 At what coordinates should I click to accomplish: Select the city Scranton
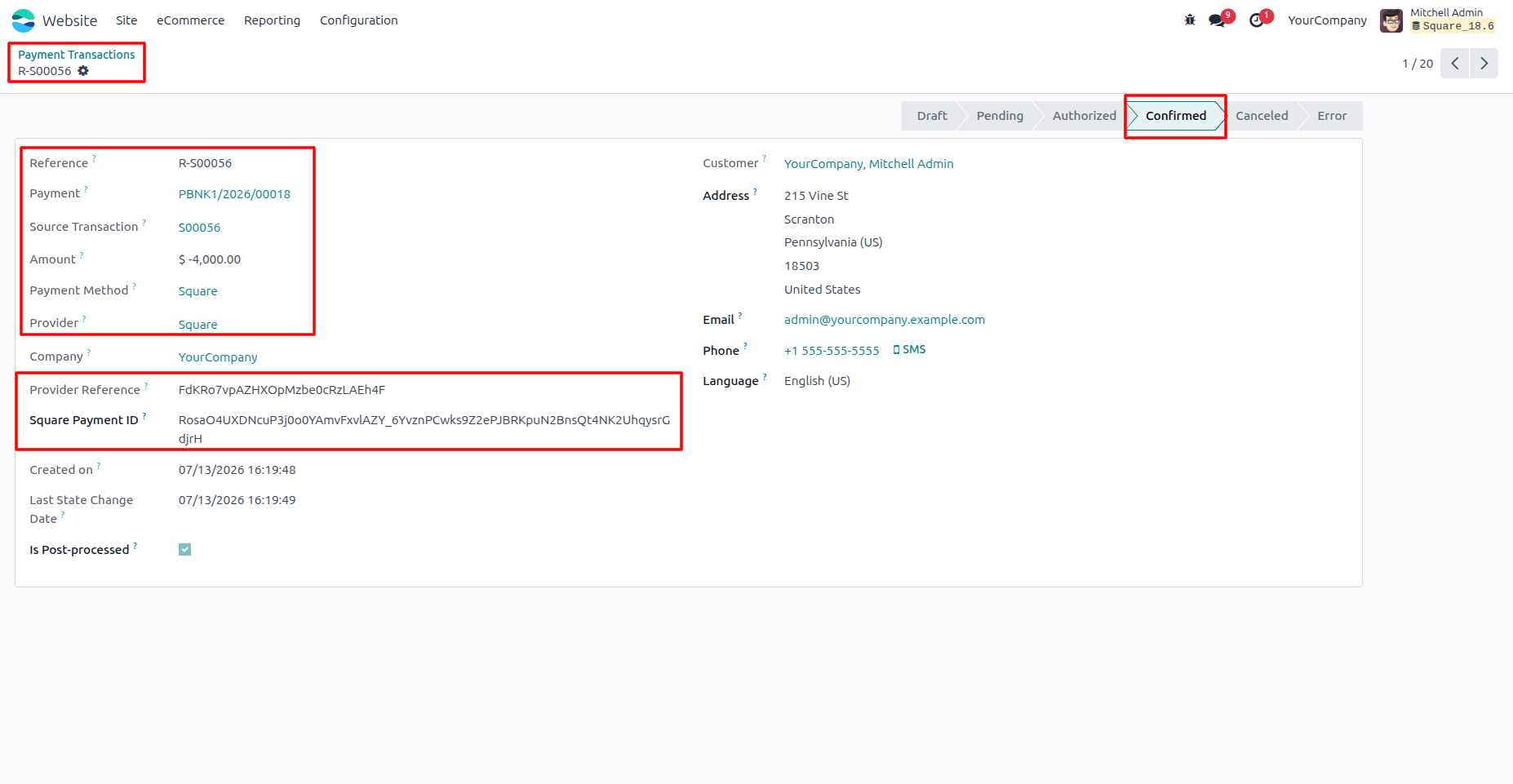(x=809, y=219)
